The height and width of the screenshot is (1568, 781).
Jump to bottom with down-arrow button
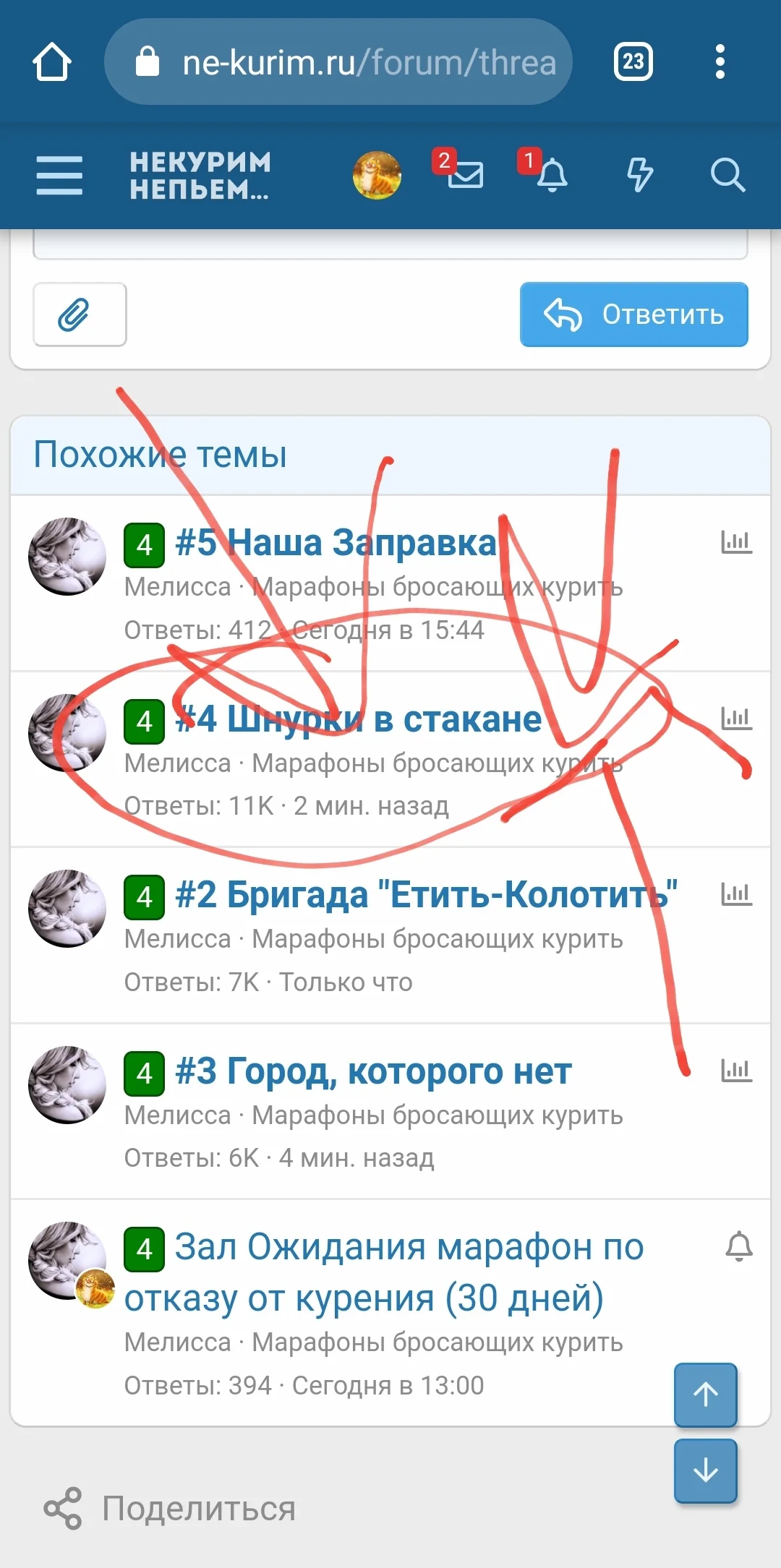point(706,1471)
